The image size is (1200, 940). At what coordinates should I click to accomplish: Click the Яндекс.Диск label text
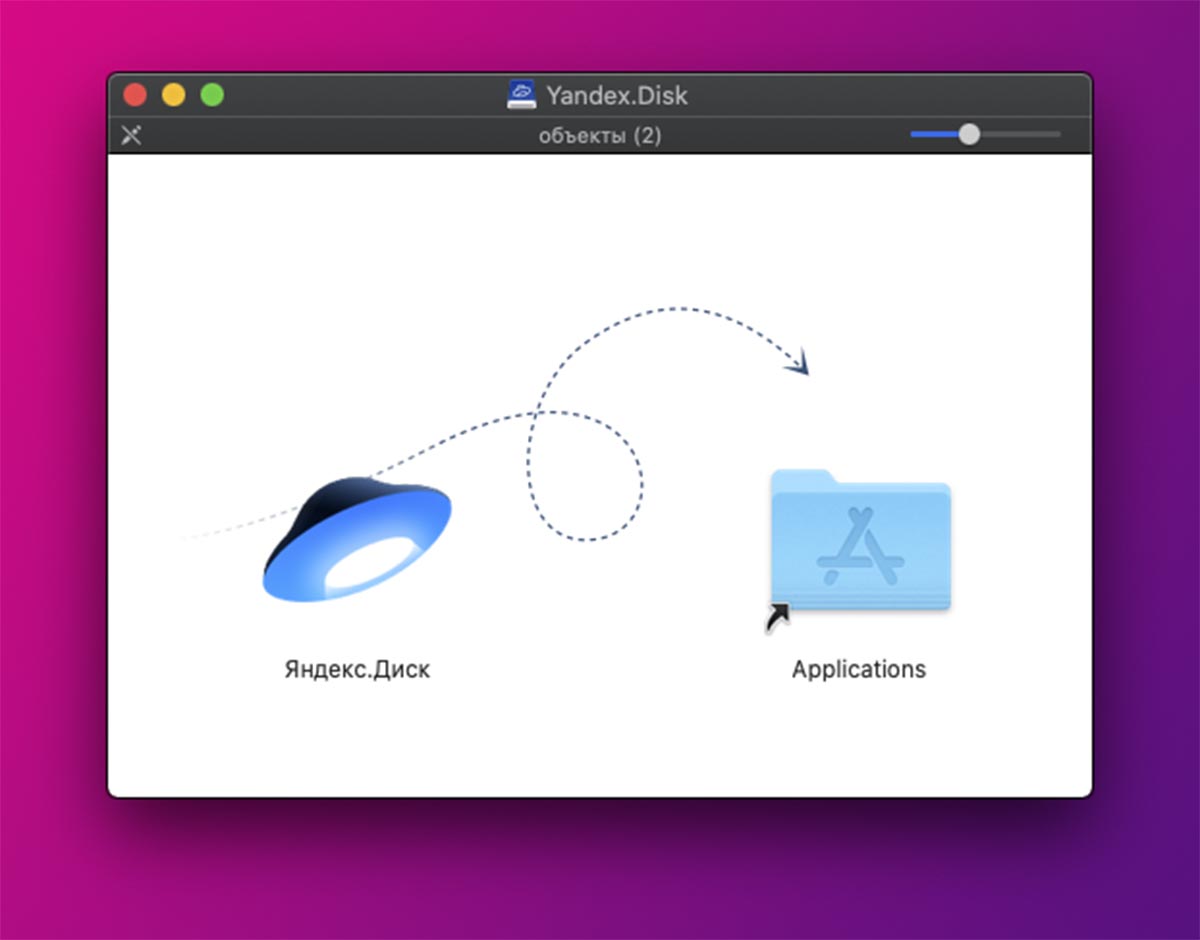(357, 669)
